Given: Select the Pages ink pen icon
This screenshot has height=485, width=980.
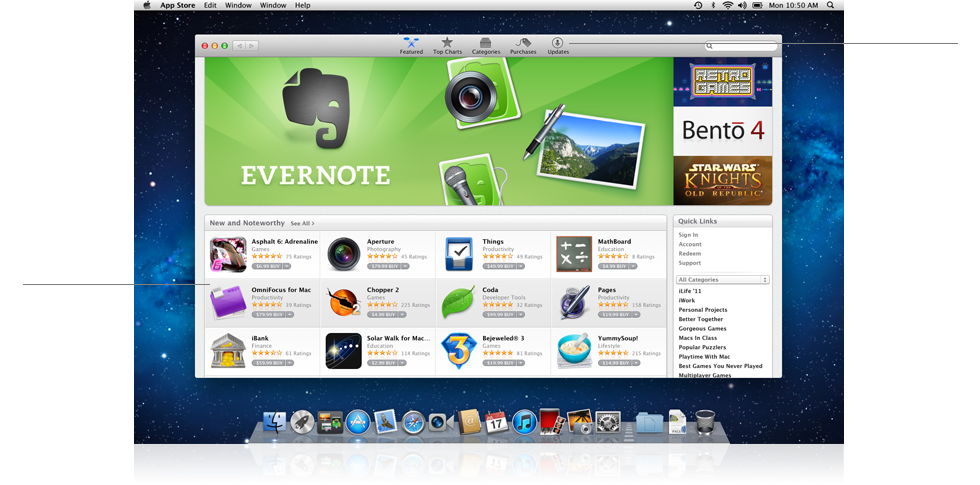Looking at the screenshot, I should (574, 302).
